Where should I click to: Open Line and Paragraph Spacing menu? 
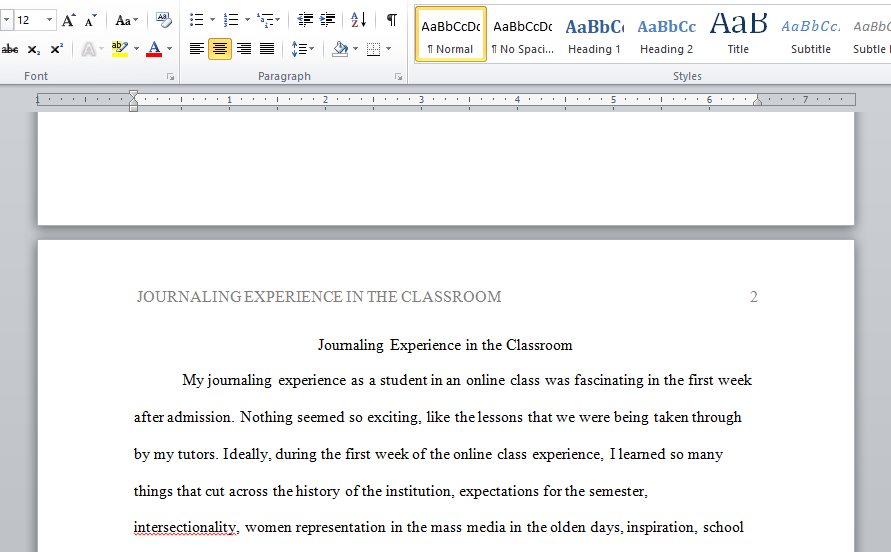303,49
